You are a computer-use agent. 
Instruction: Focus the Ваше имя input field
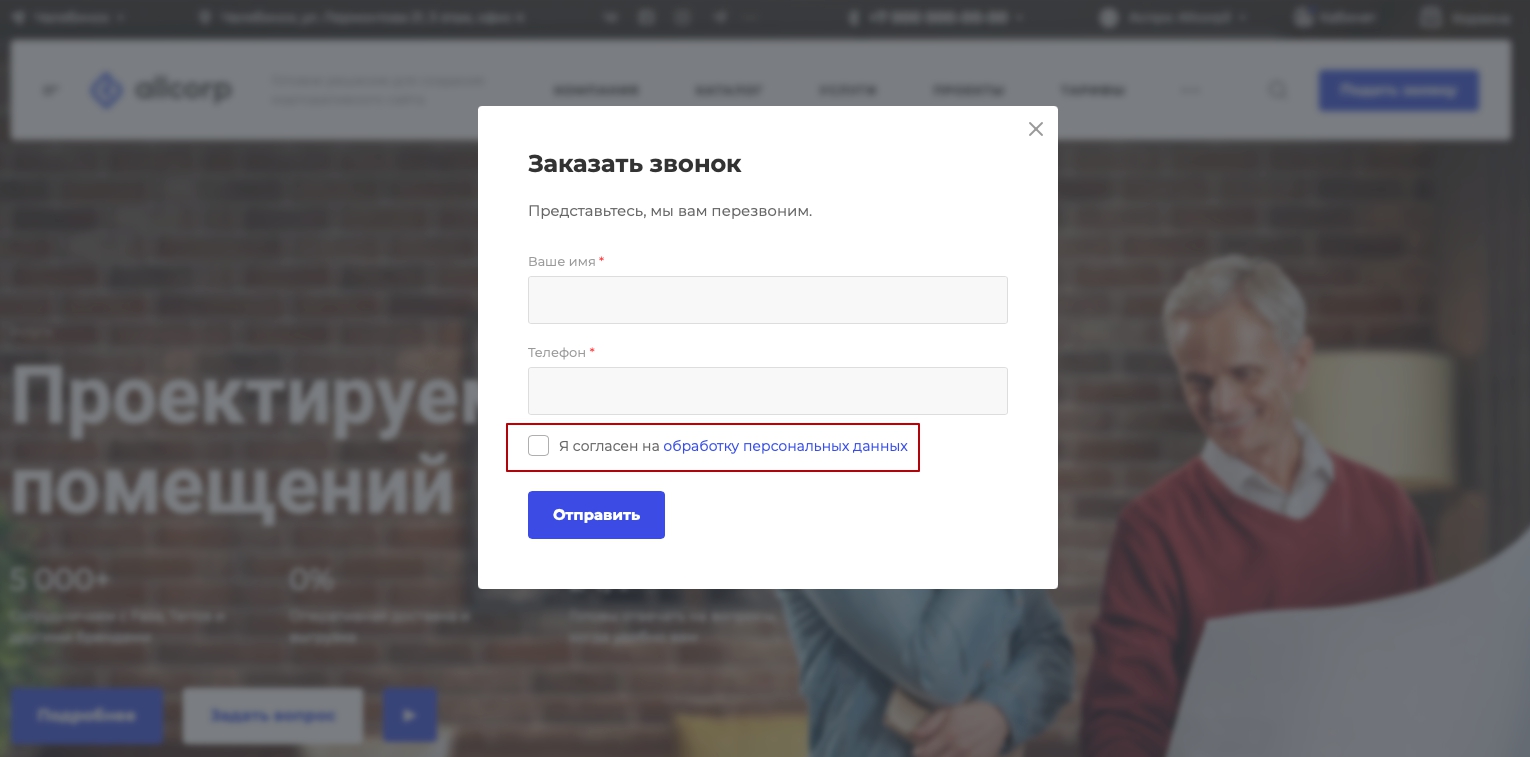(x=768, y=300)
